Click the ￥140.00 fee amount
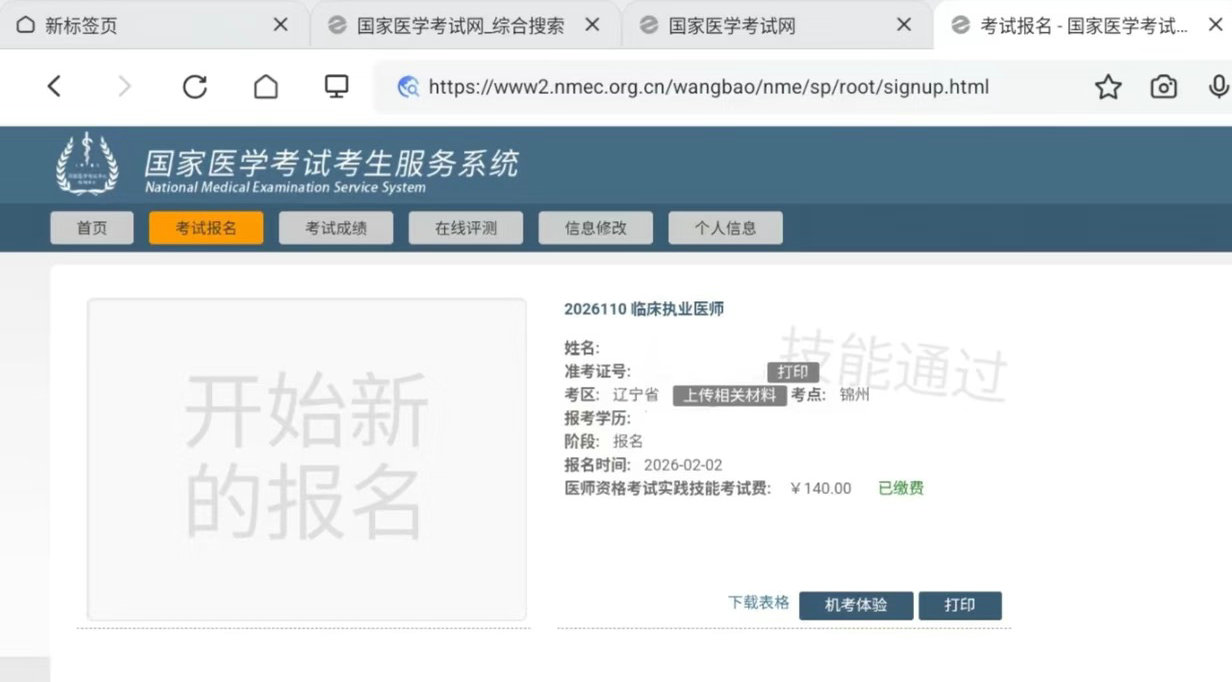 pos(821,488)
